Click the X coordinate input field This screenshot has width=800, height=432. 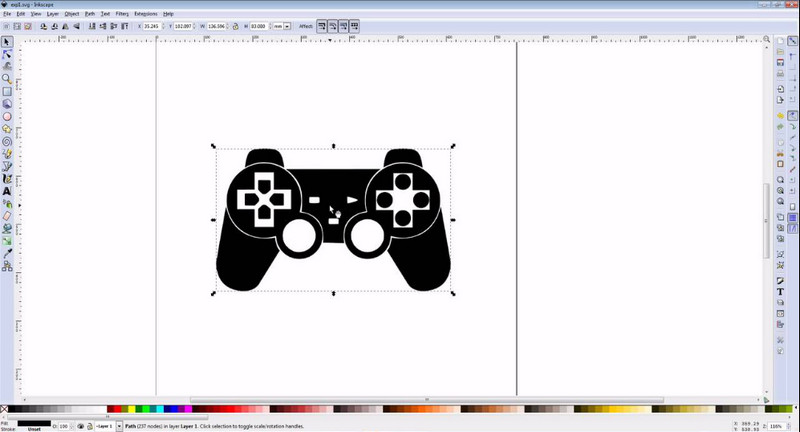pyautogui.click(x=151, y=26)
